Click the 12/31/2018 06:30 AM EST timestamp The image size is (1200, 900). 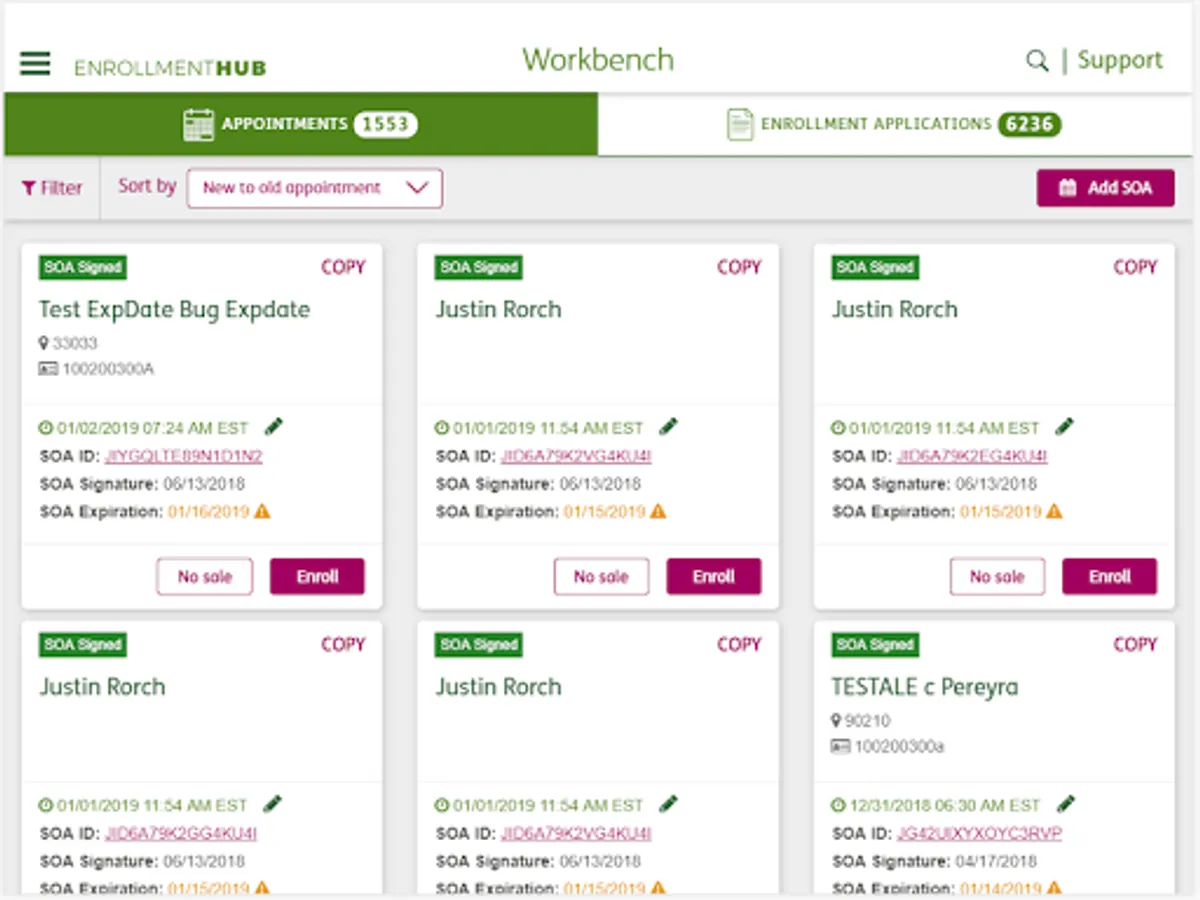tap(944, 805)
